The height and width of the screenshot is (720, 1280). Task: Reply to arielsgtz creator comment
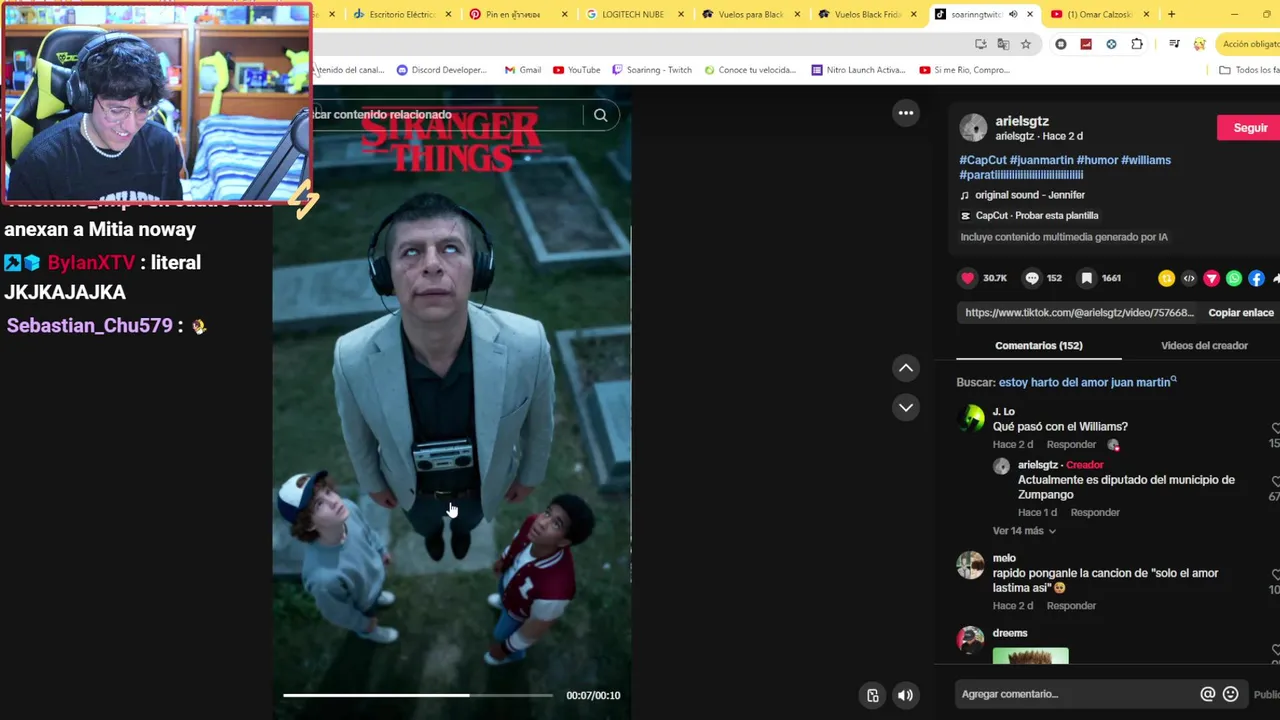(x=1095, y=513)
